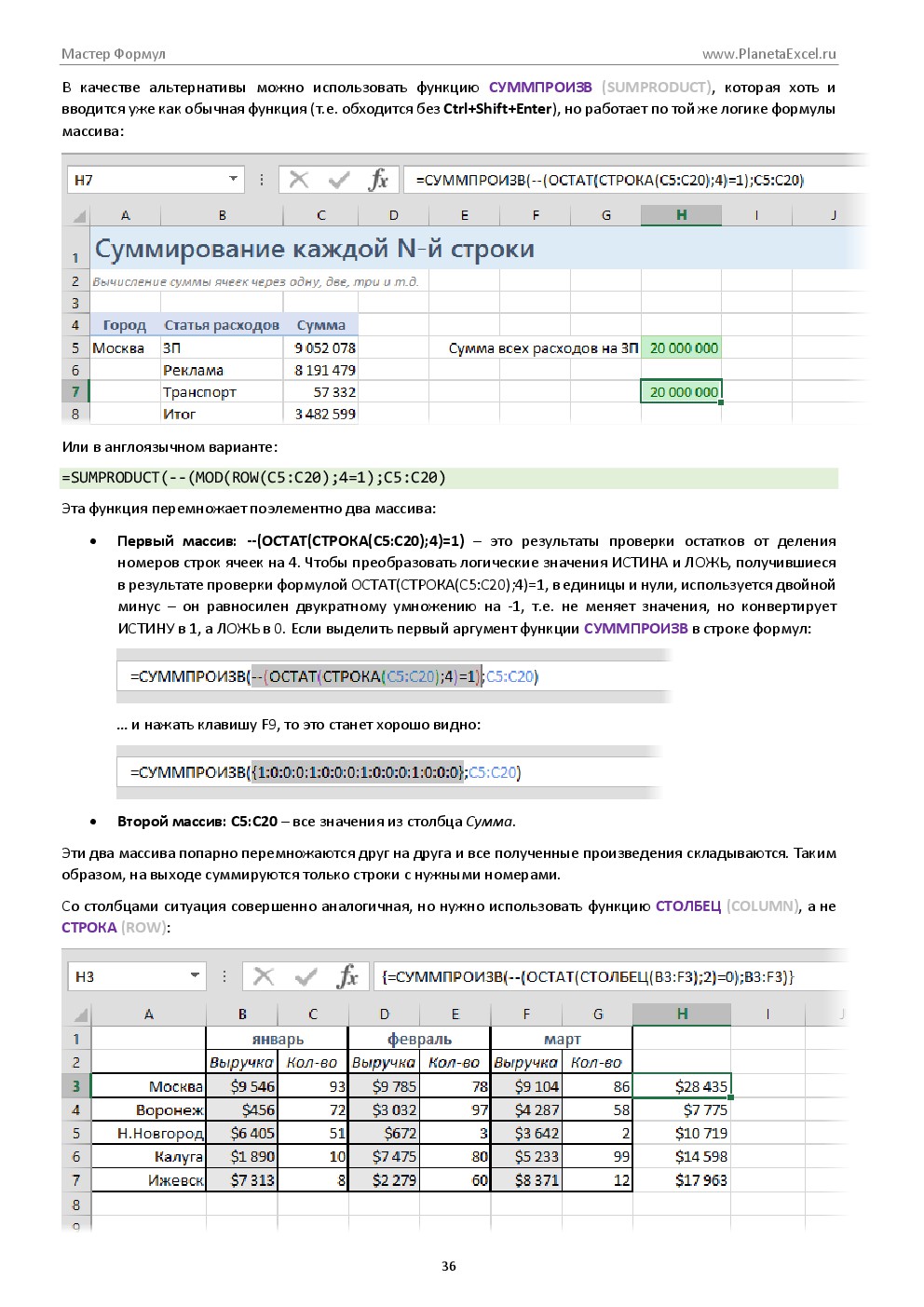Click green cell 20 000 000 in row 5
Screen dimensions: 924x1307
(681, 347)
